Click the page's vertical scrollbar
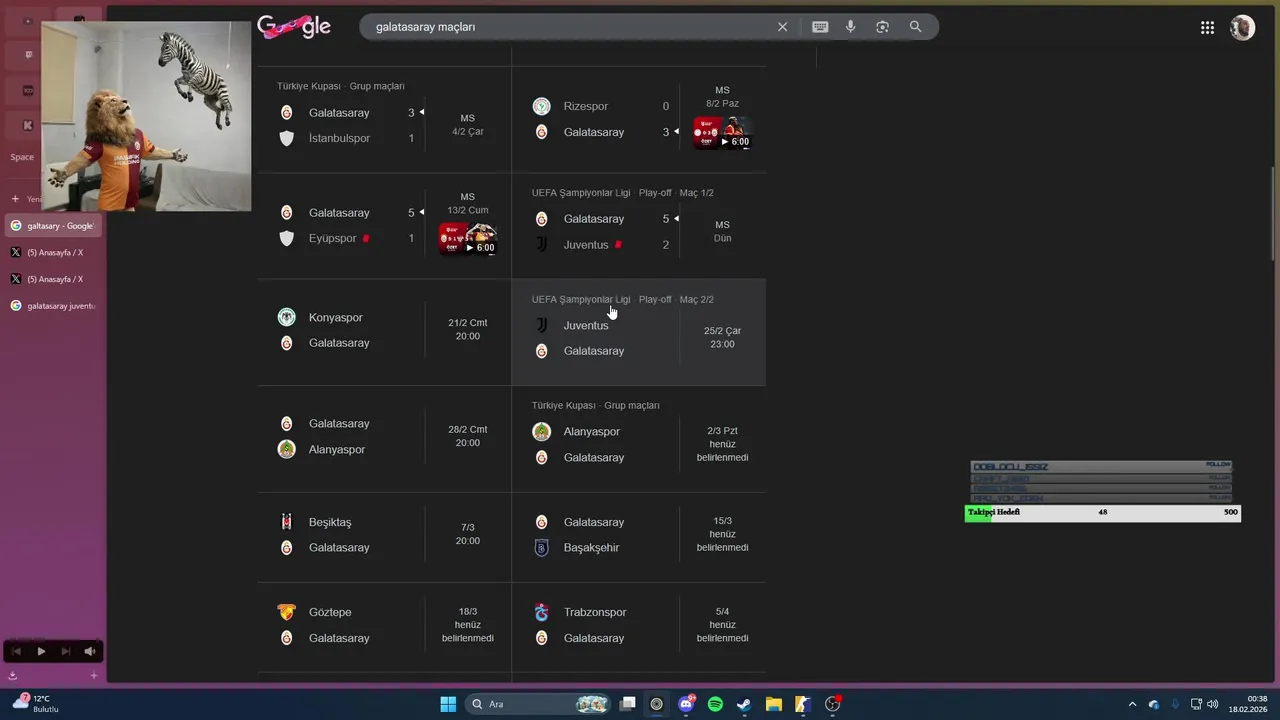 click(1273, 214)
